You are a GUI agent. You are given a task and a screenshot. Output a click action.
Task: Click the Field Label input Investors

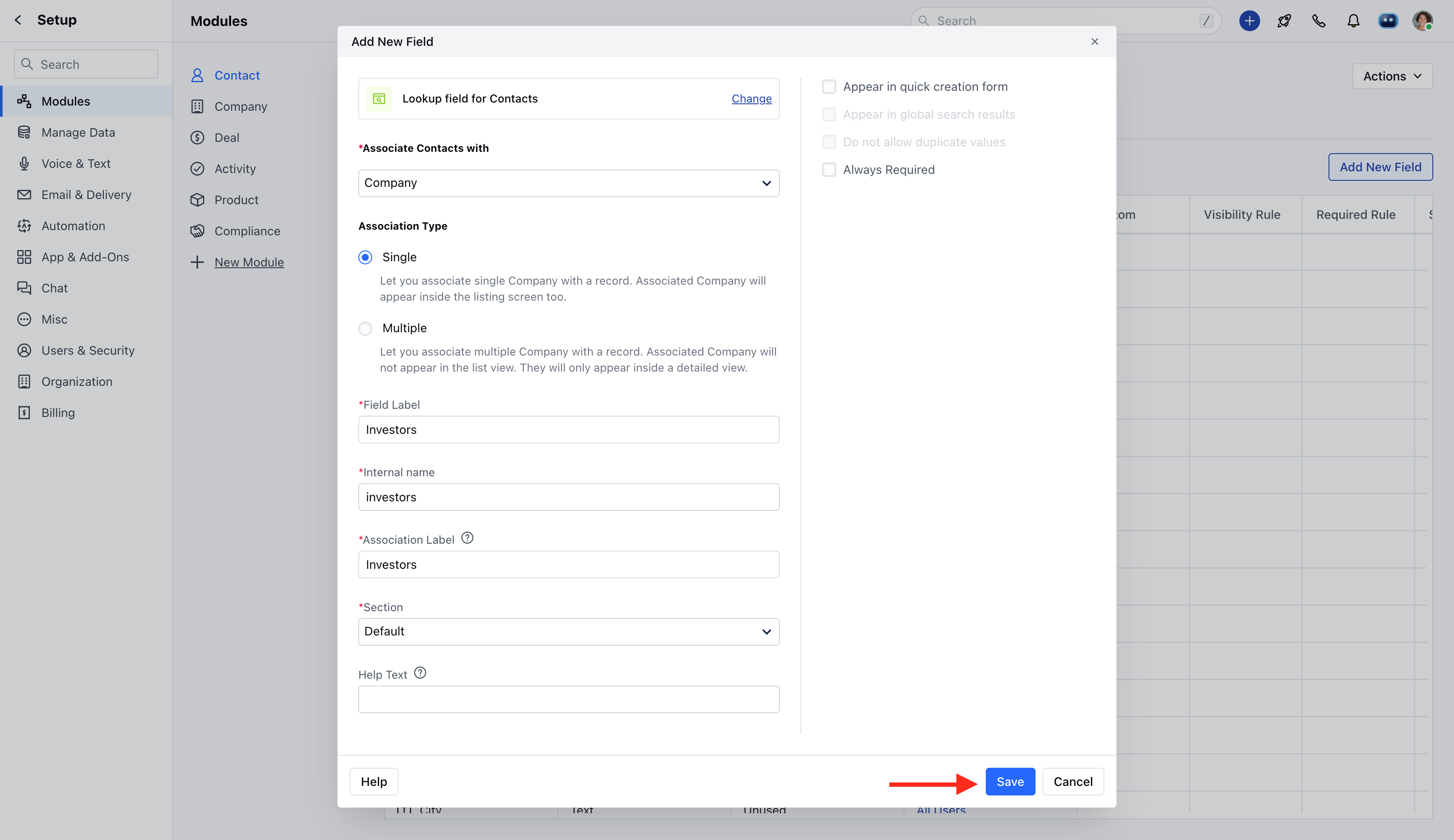coord(568,429)
